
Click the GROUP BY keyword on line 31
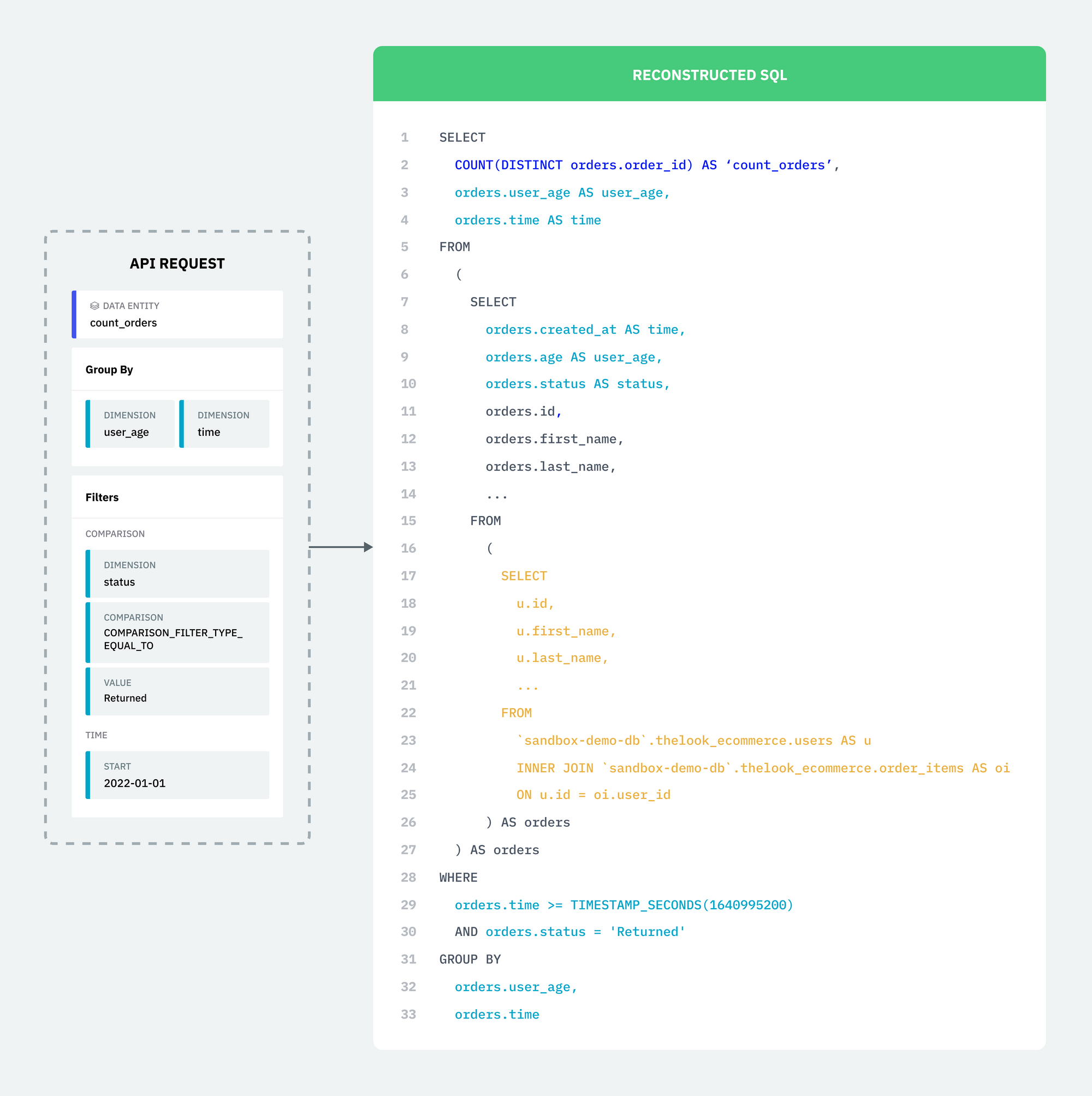pos(470,960)
